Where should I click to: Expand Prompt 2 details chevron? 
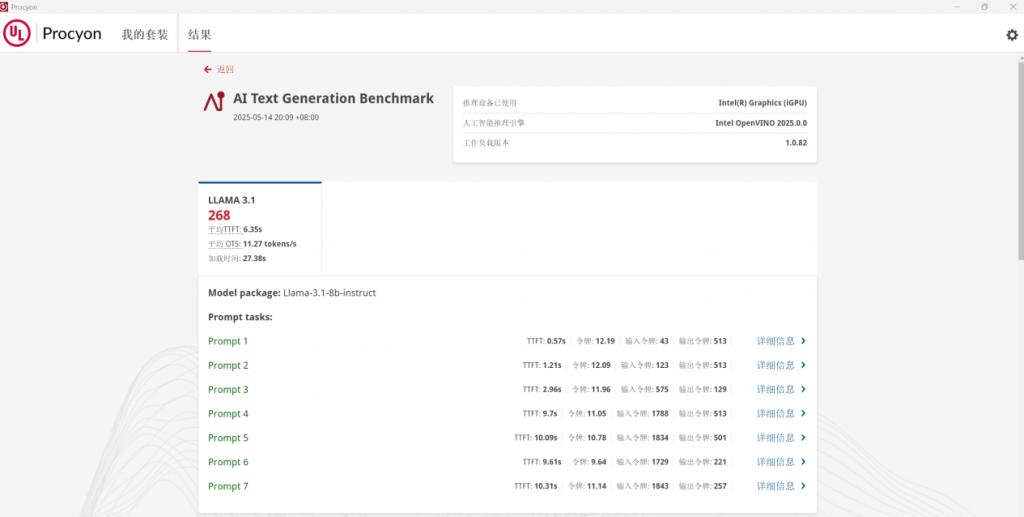803,365
